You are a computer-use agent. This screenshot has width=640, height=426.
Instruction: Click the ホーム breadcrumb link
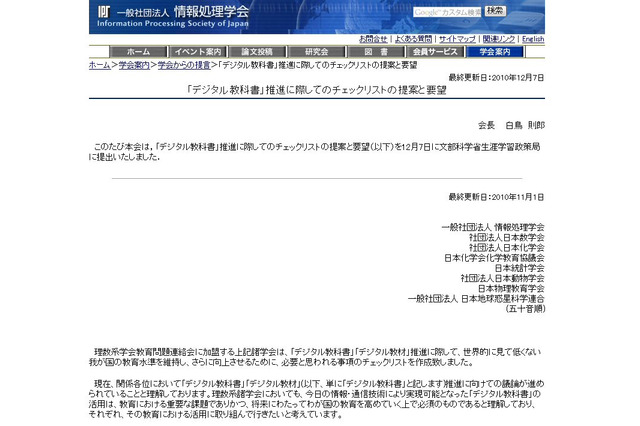coord(99,64)
